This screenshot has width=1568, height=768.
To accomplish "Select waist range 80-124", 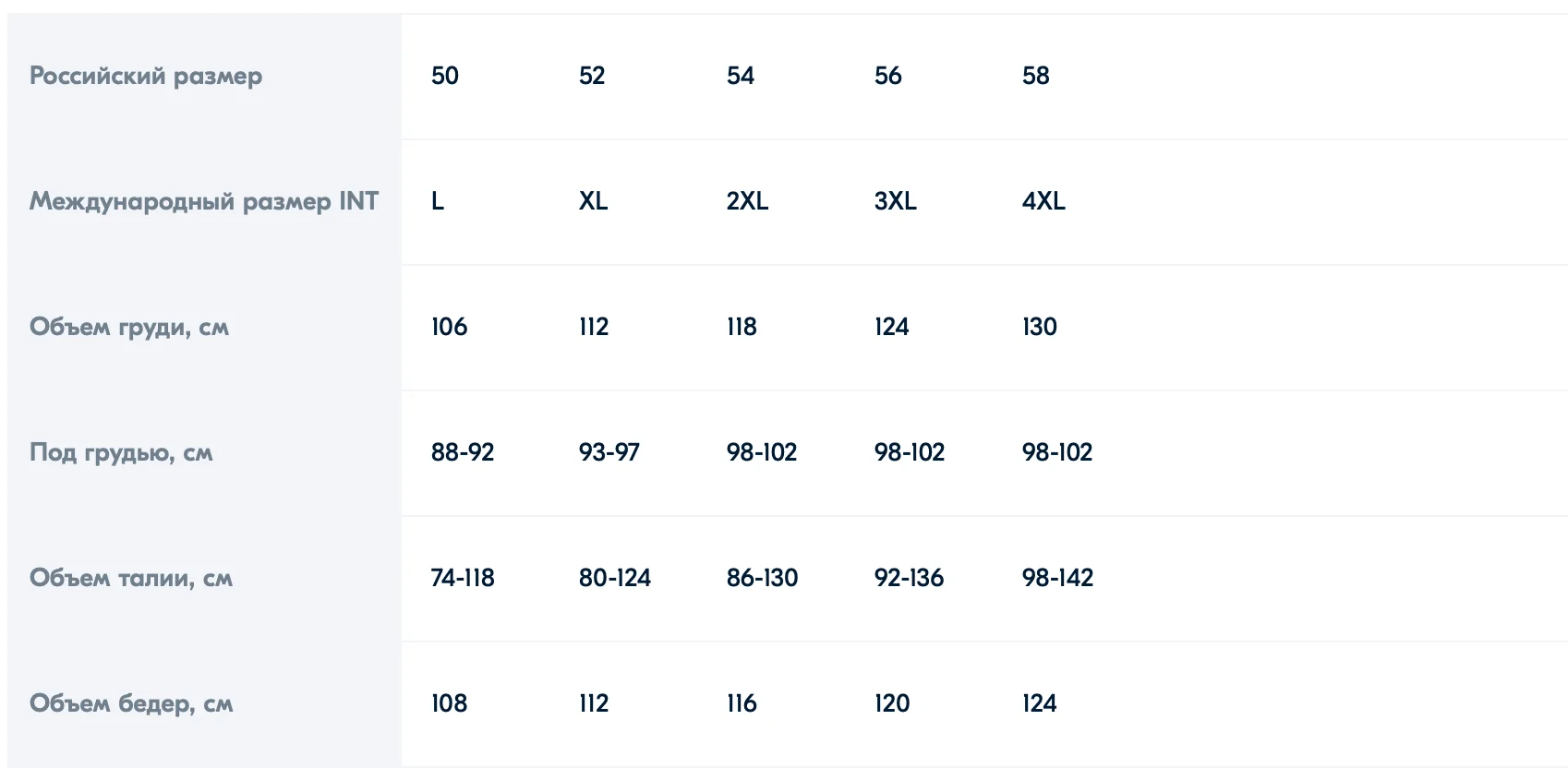I will pyautogui.click(x=615, y=578).
